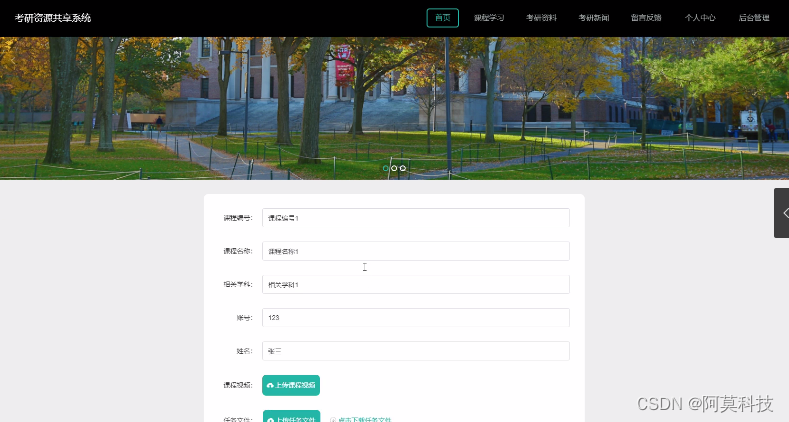The width and height of the screenshot is (789, 422).
Task: Click the 姓名 field containing 张三
Action: tap(416, 351)
